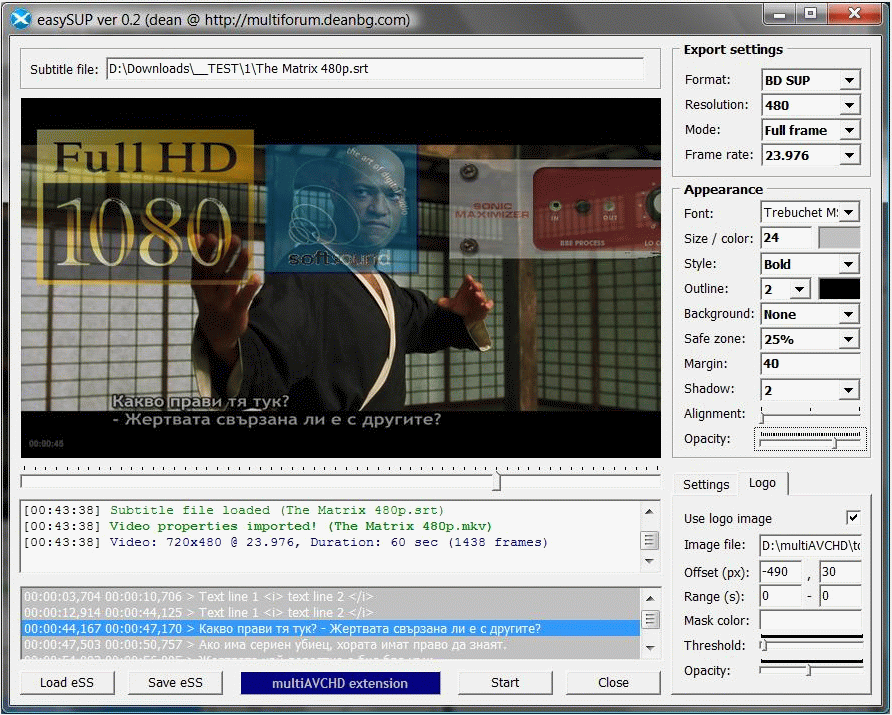This screenshot has width=892, height=715.
Task: Click the Subtitle file path field
Action: pyautogui.click(x=375, y=69)
